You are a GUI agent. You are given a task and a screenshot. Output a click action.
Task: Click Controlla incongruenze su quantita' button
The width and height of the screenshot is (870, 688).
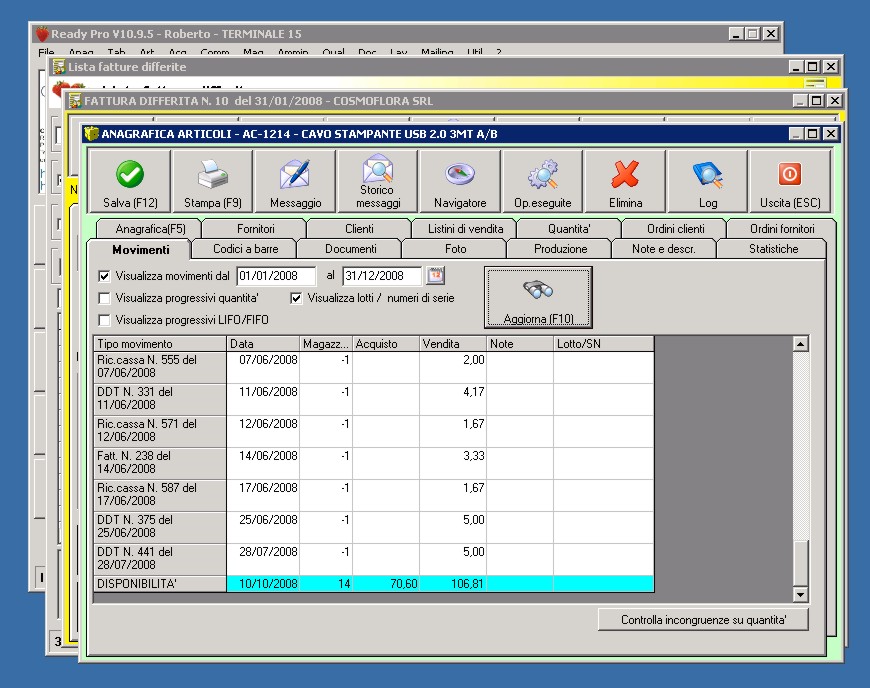(x=703, y=620)
